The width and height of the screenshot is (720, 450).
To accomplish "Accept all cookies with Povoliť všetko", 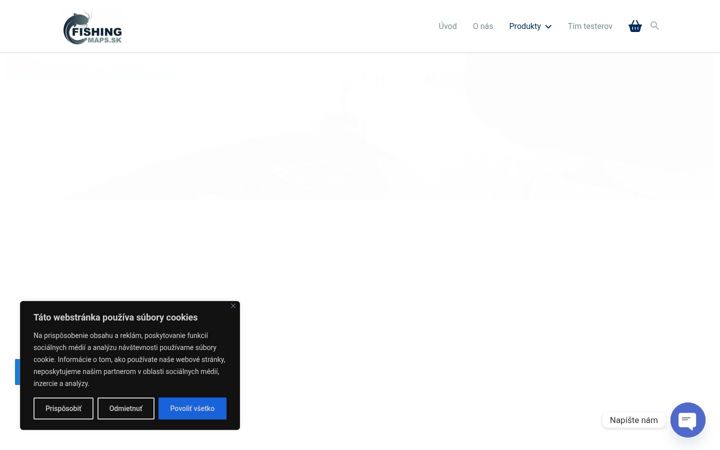I will coord(192,408).
